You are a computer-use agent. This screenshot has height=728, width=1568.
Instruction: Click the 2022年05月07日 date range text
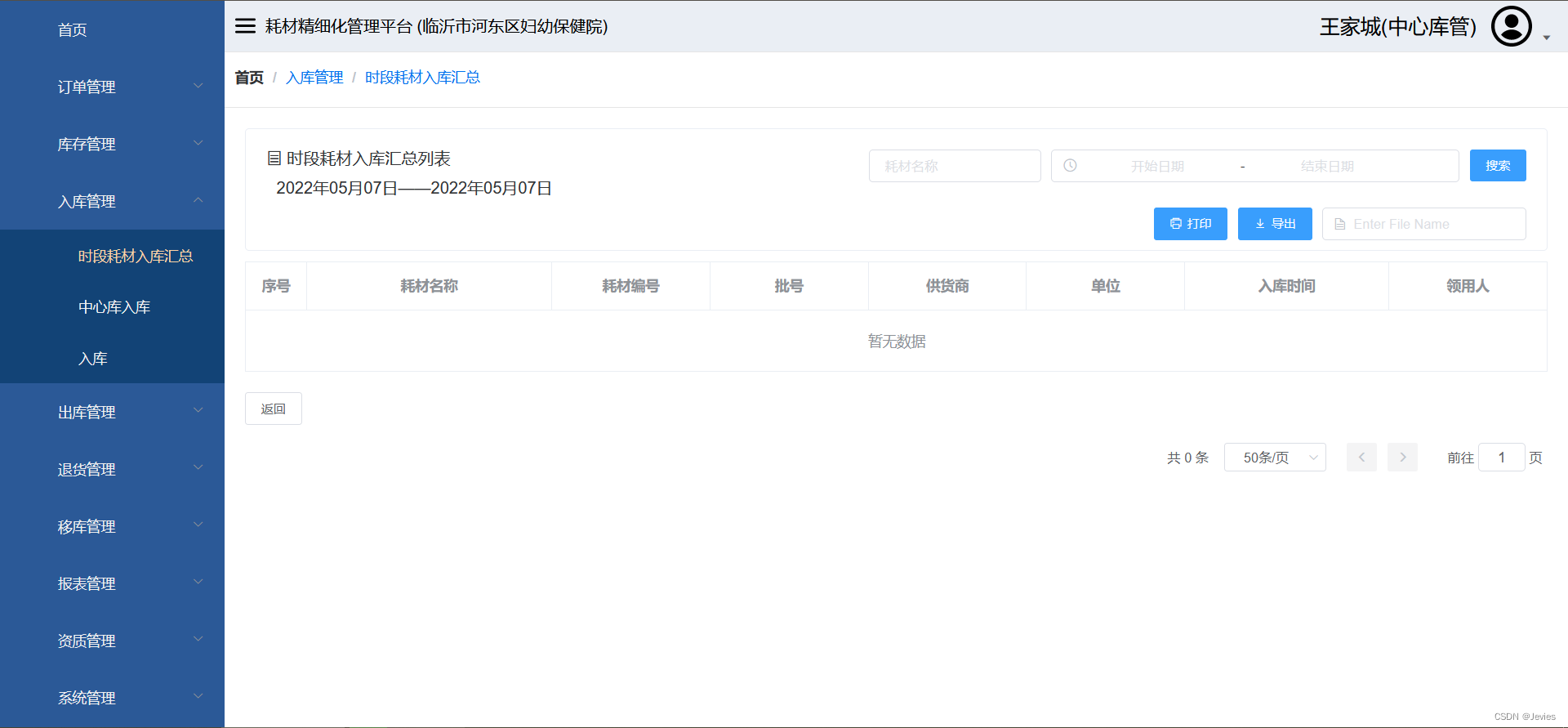click(414, 188)
